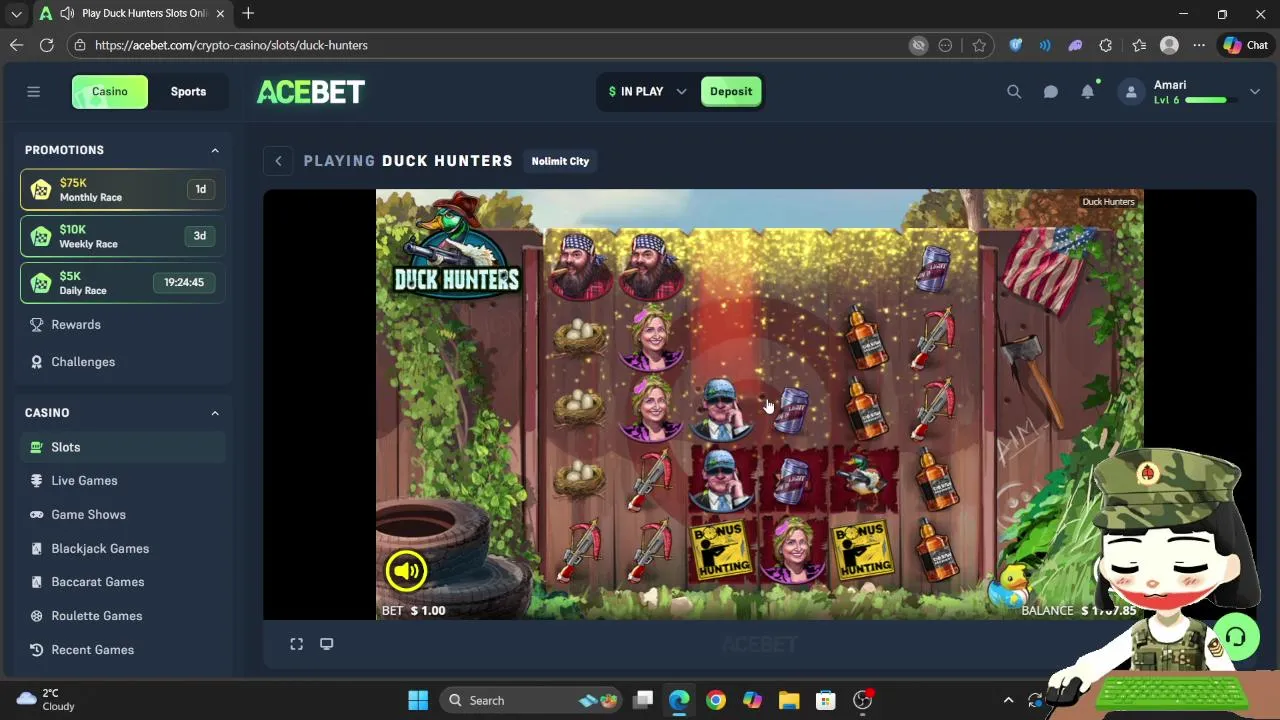Open the Windows Start menu
1280x720 pixels.
coord(418,701)
